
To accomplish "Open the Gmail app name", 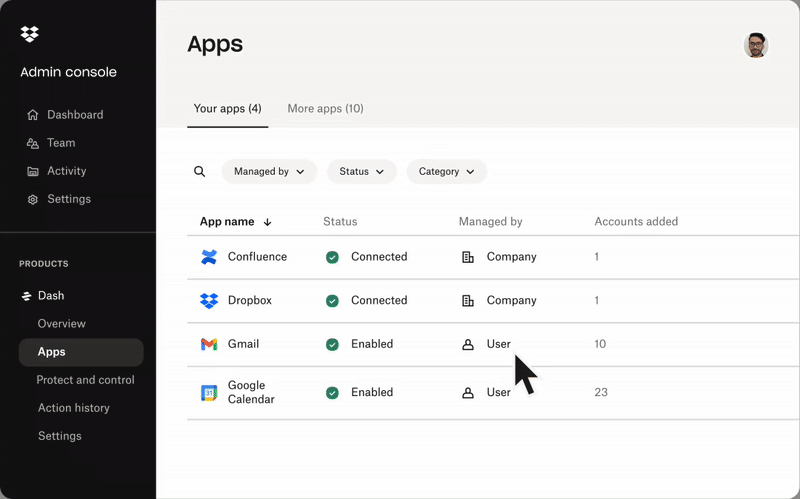I will tap(243, 344).
